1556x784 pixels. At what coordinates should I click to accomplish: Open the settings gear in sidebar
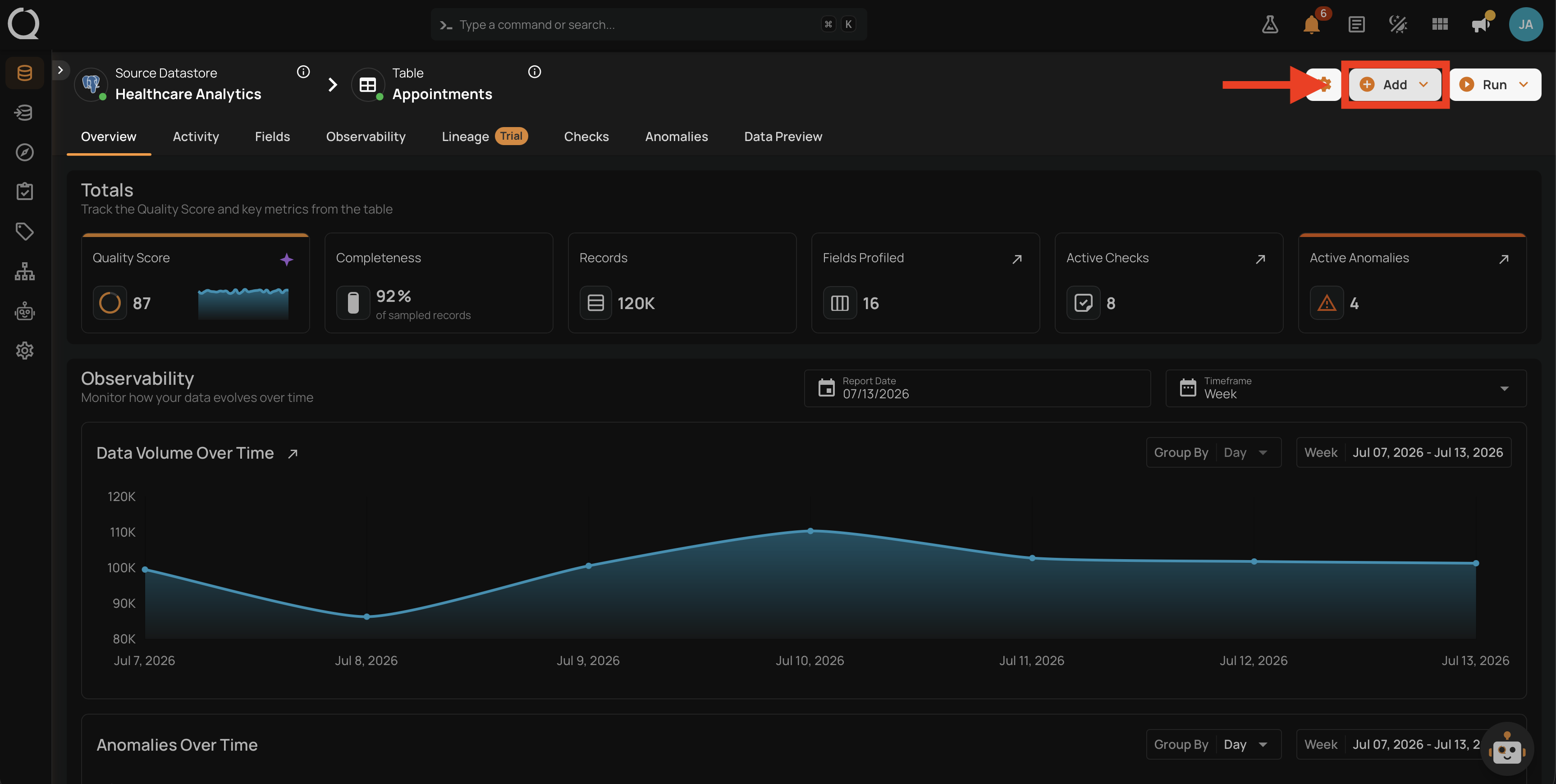click(x=24, y=351)
